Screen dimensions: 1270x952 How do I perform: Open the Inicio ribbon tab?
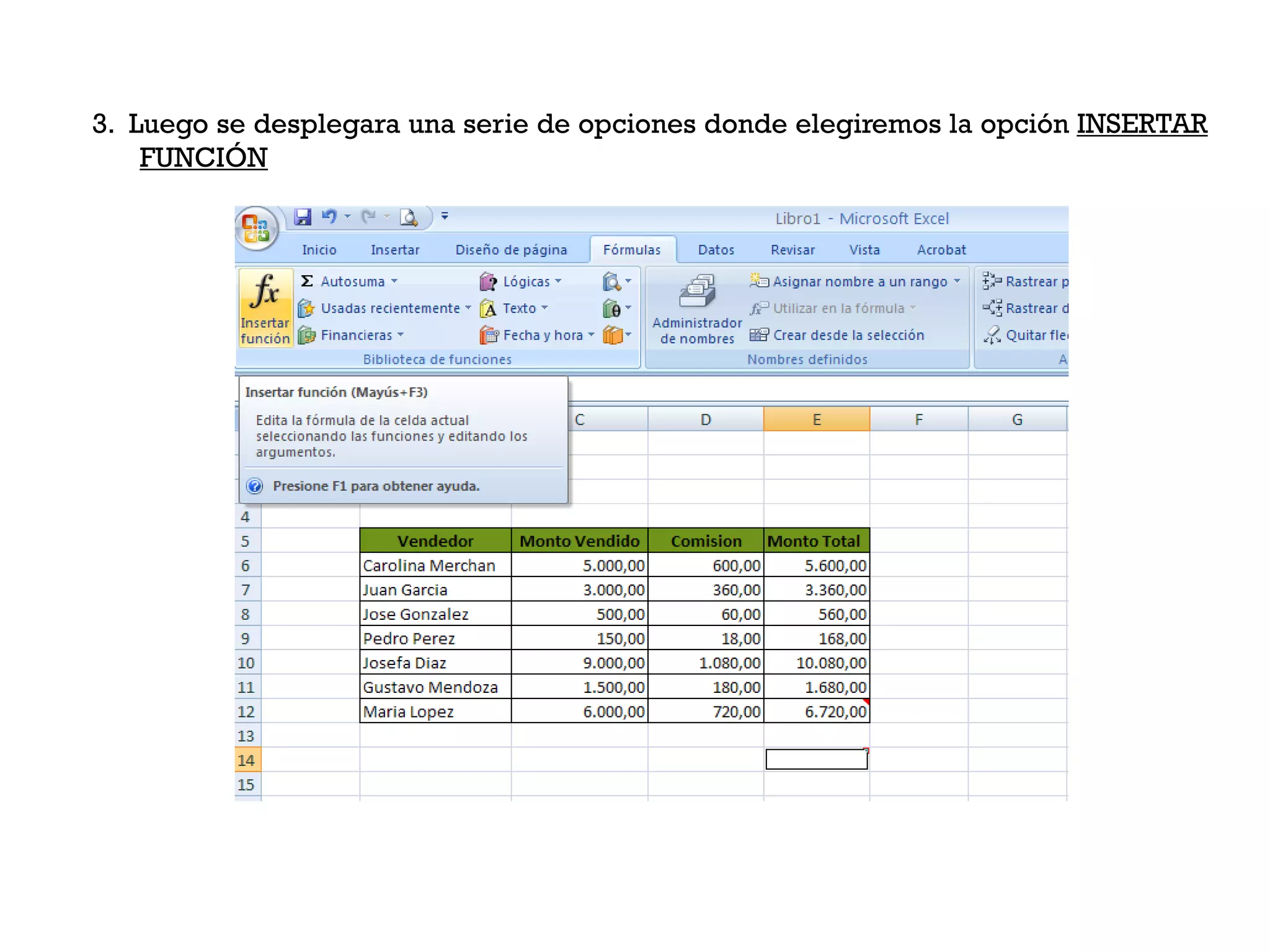tap(319, 250)
